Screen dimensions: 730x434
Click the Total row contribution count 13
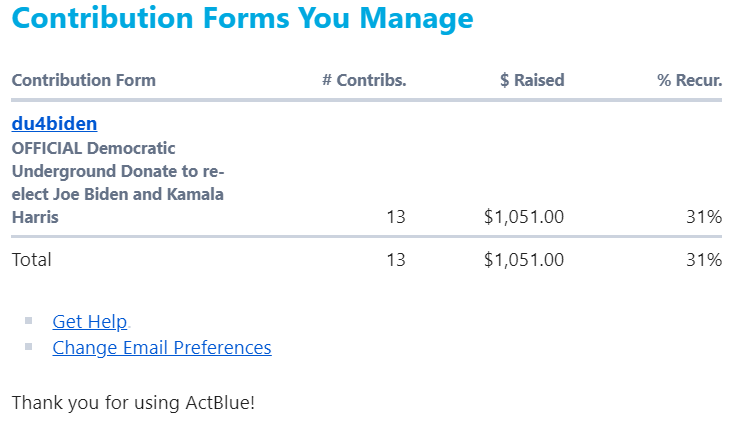click(x=396, y=260)
